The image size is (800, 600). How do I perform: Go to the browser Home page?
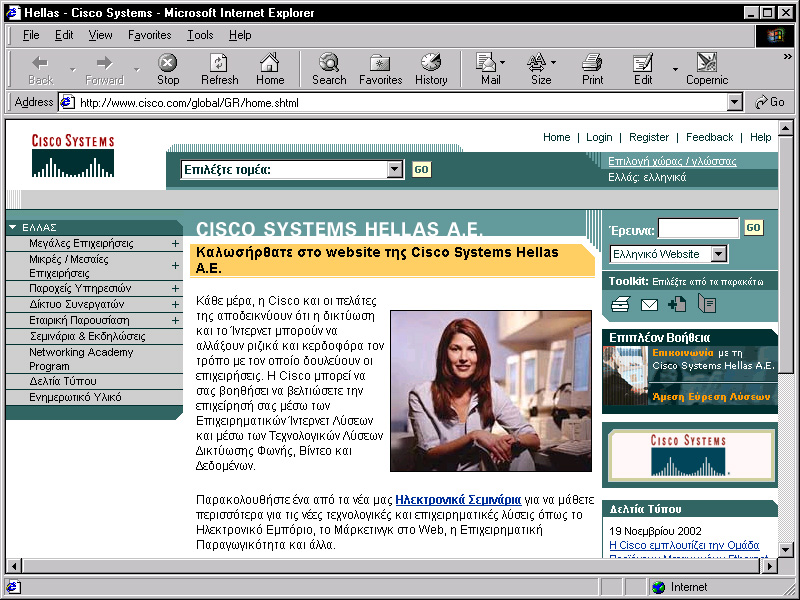[x=270, y=69]
